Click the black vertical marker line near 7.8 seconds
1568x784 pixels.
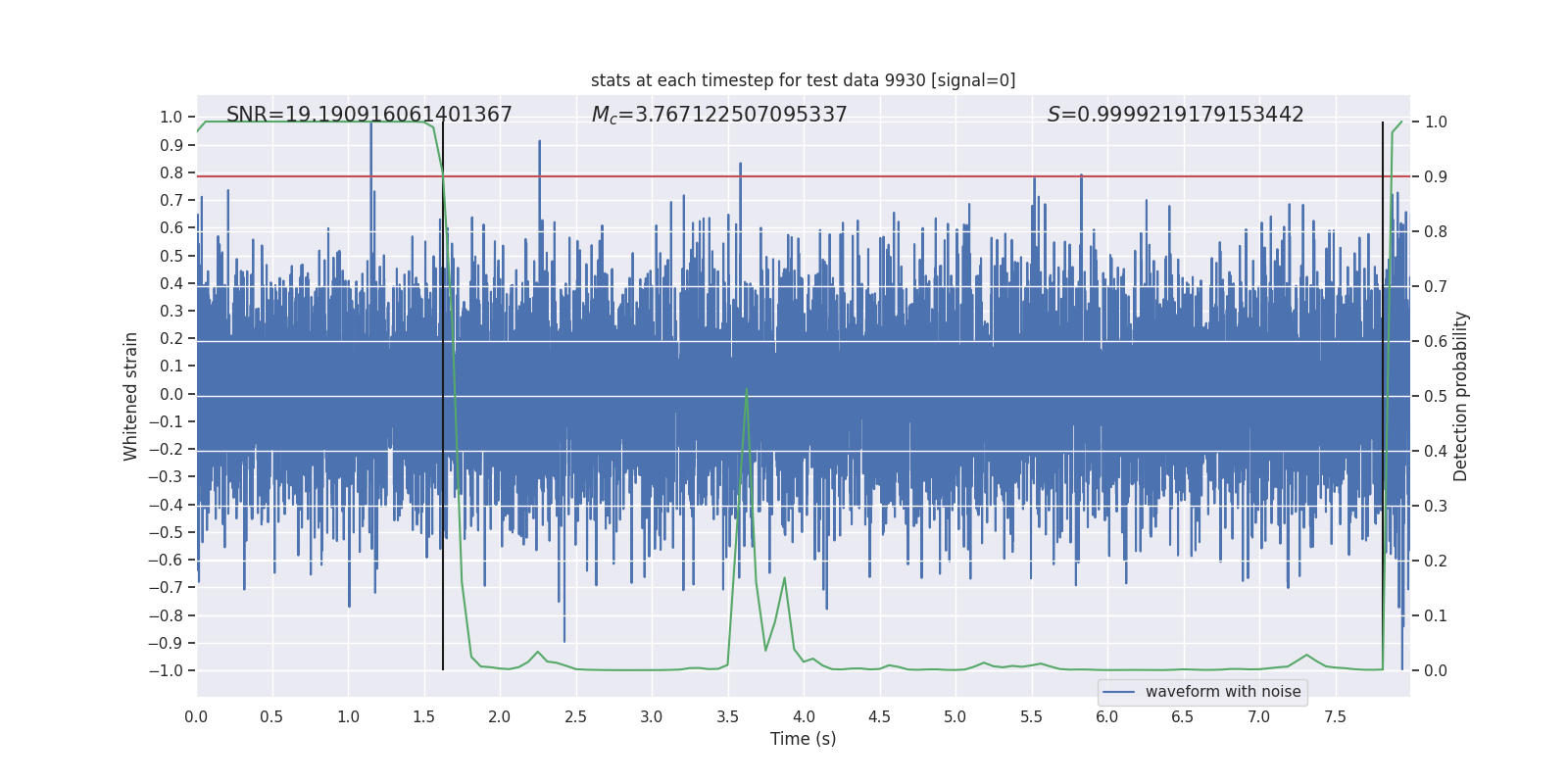coord(1383,396)
